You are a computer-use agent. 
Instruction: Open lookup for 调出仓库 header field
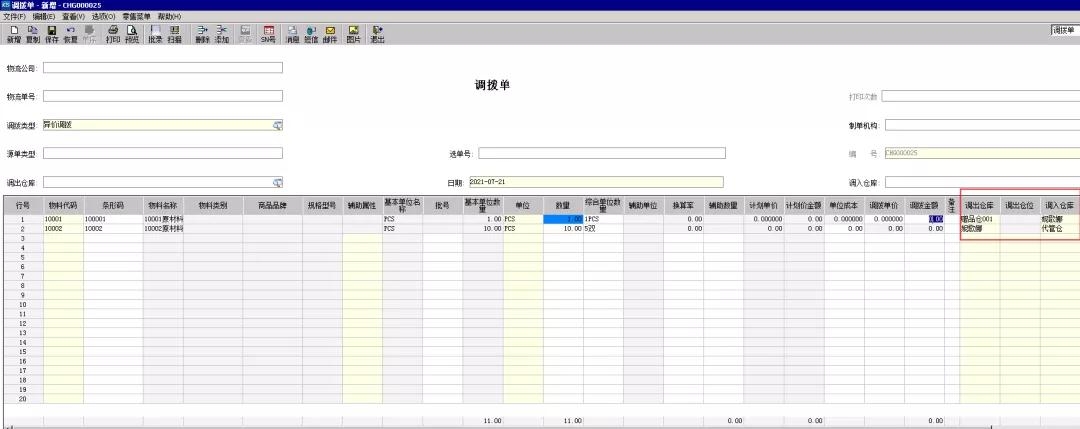[277, 183]
